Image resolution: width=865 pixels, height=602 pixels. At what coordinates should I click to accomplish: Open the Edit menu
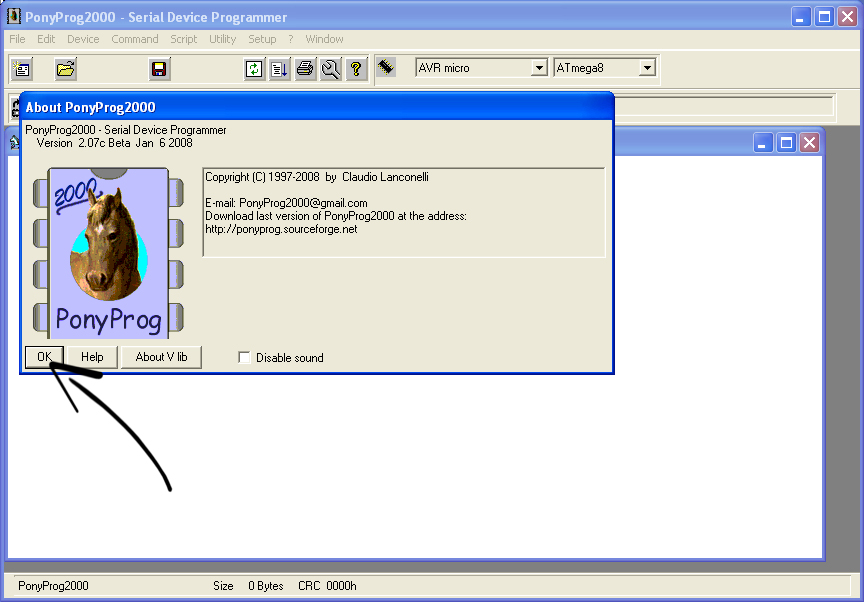click(x=46, y=39)
